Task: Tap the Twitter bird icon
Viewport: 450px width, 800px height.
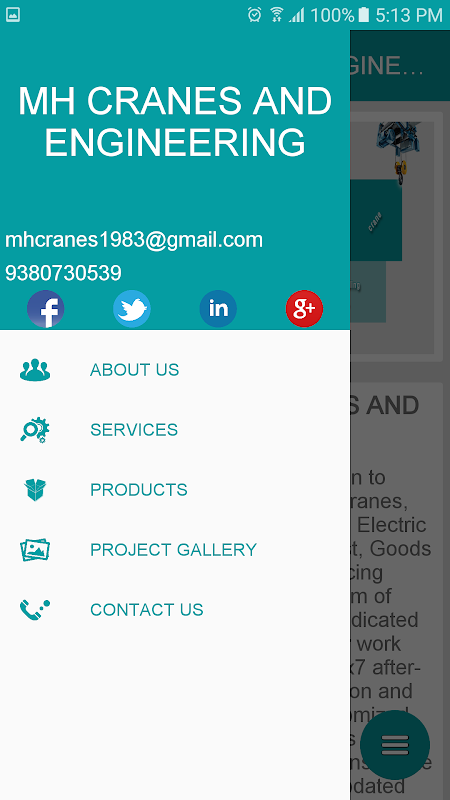Action: click(x=132, y=309)
